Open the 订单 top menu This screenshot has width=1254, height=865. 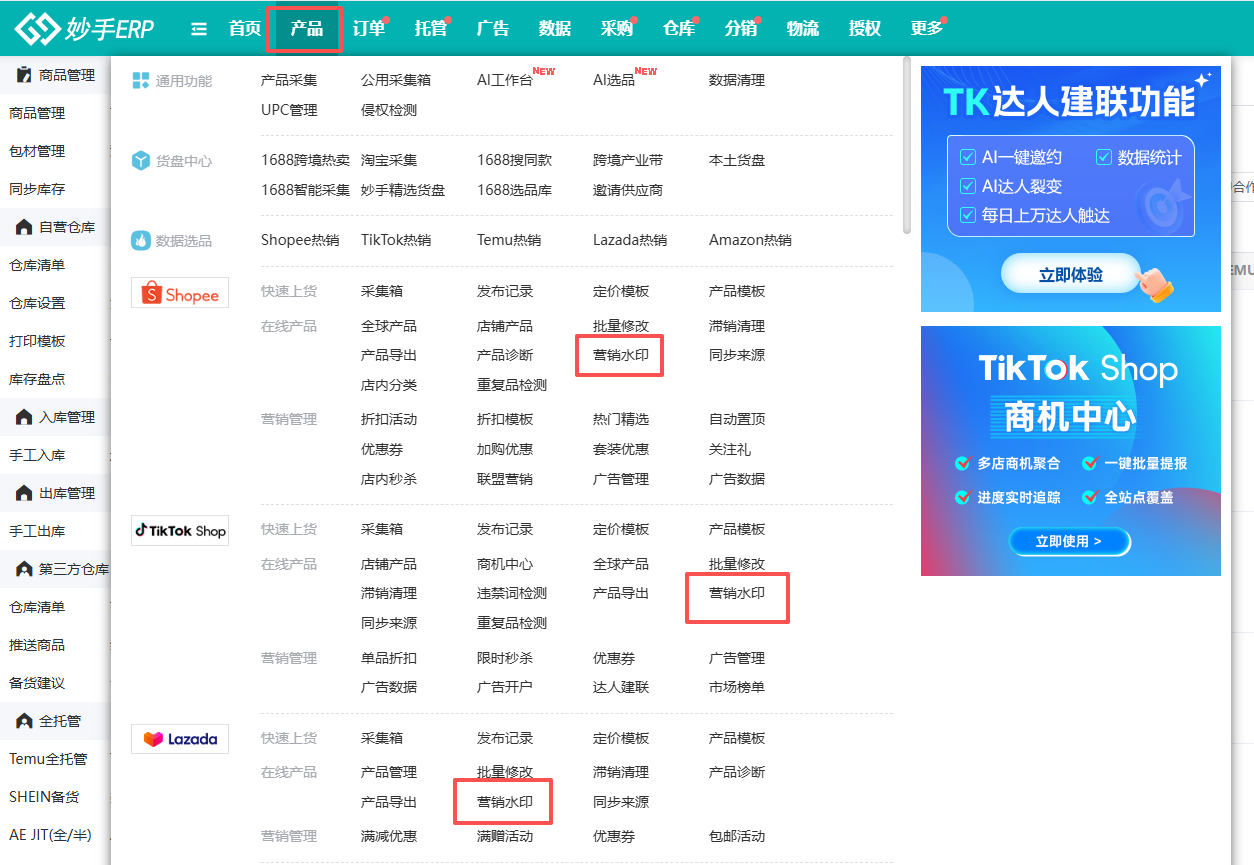point(369,29)
